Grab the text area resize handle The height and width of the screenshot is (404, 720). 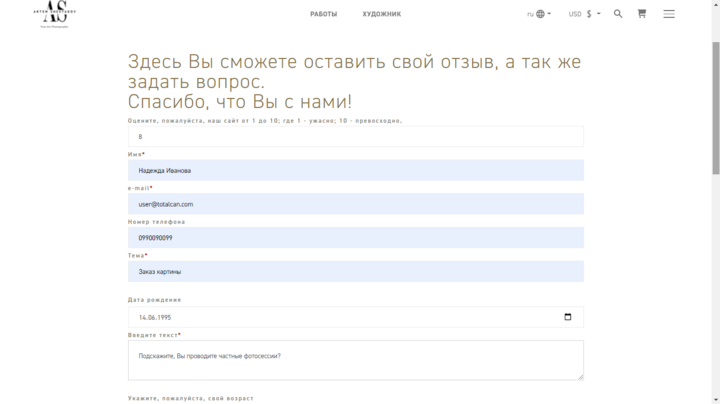[579, 375]
